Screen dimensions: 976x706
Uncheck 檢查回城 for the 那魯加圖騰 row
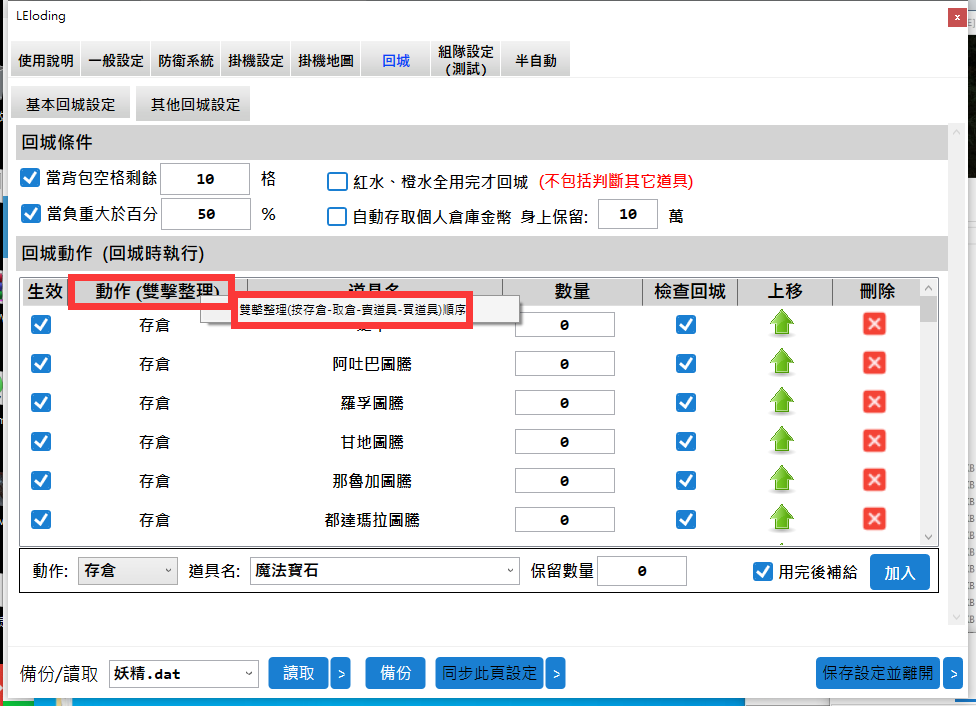coord(686,481)
